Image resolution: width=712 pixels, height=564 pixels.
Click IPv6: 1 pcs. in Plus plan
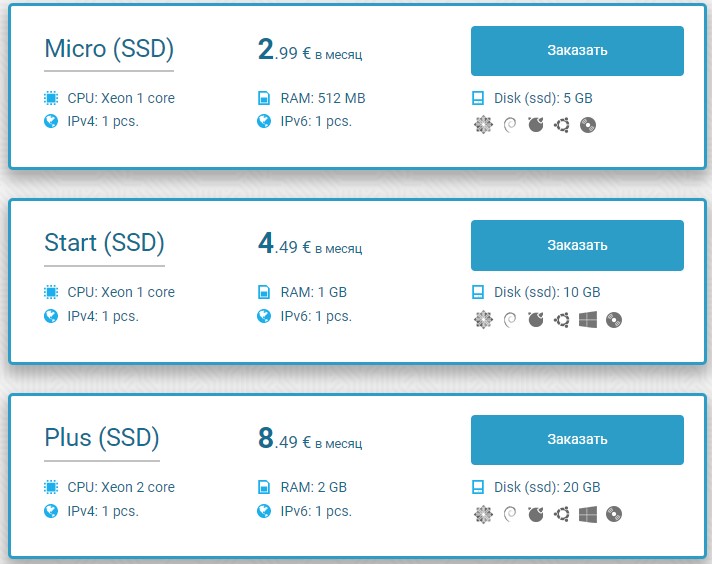click(316, 511)
